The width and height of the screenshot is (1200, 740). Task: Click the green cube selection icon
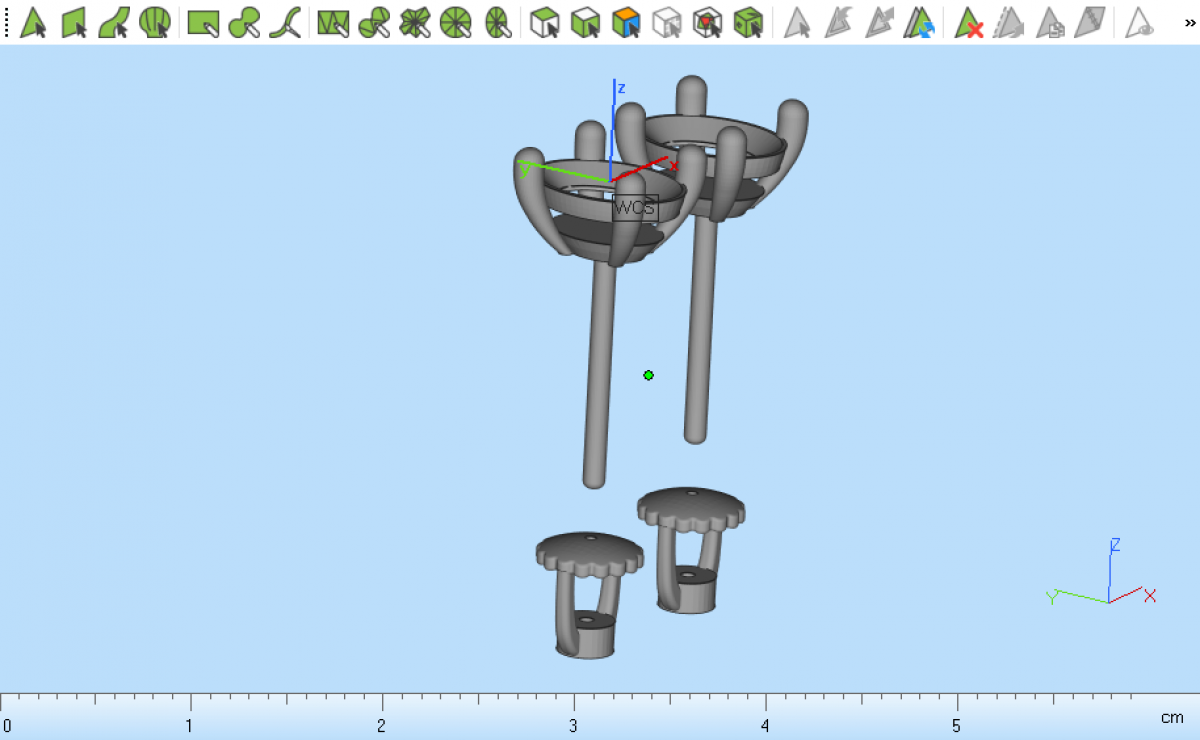point(748,22)
